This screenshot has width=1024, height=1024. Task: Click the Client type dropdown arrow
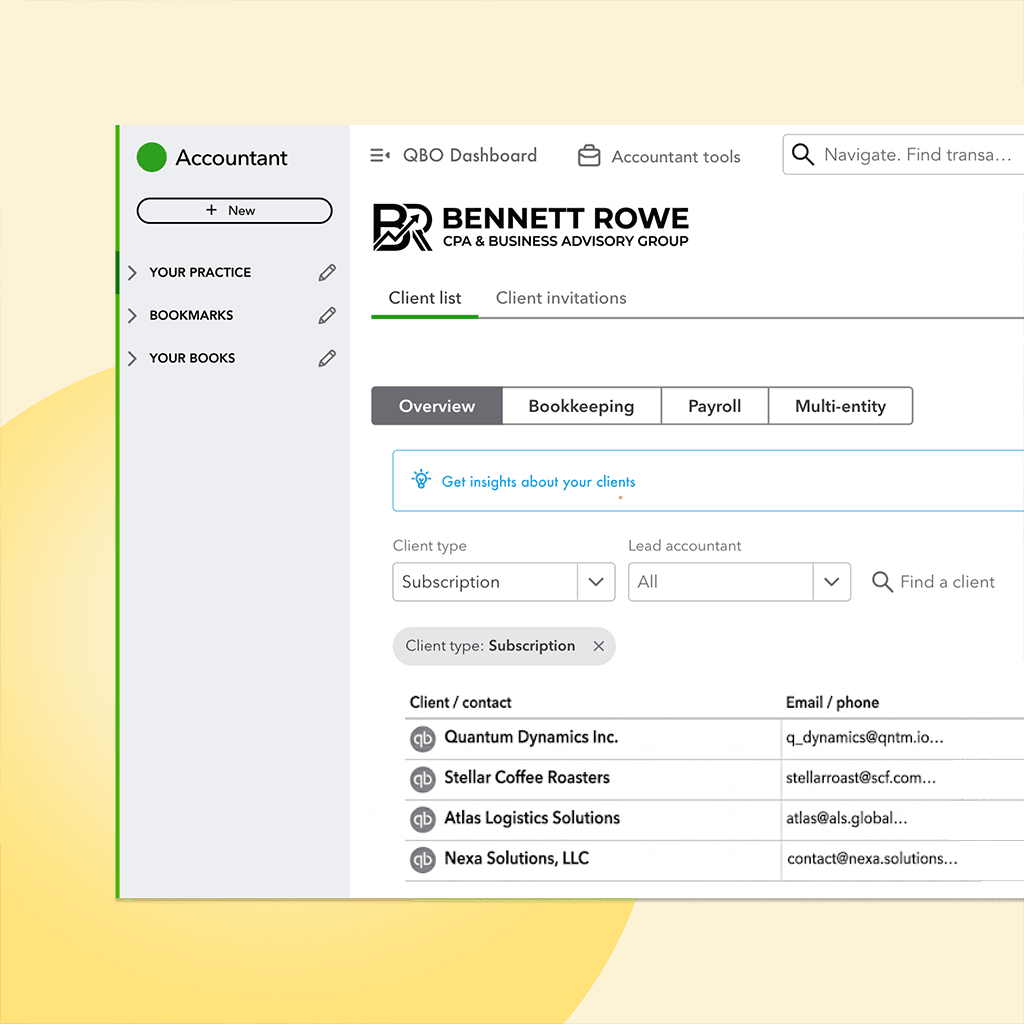click(x=596, y=582)
